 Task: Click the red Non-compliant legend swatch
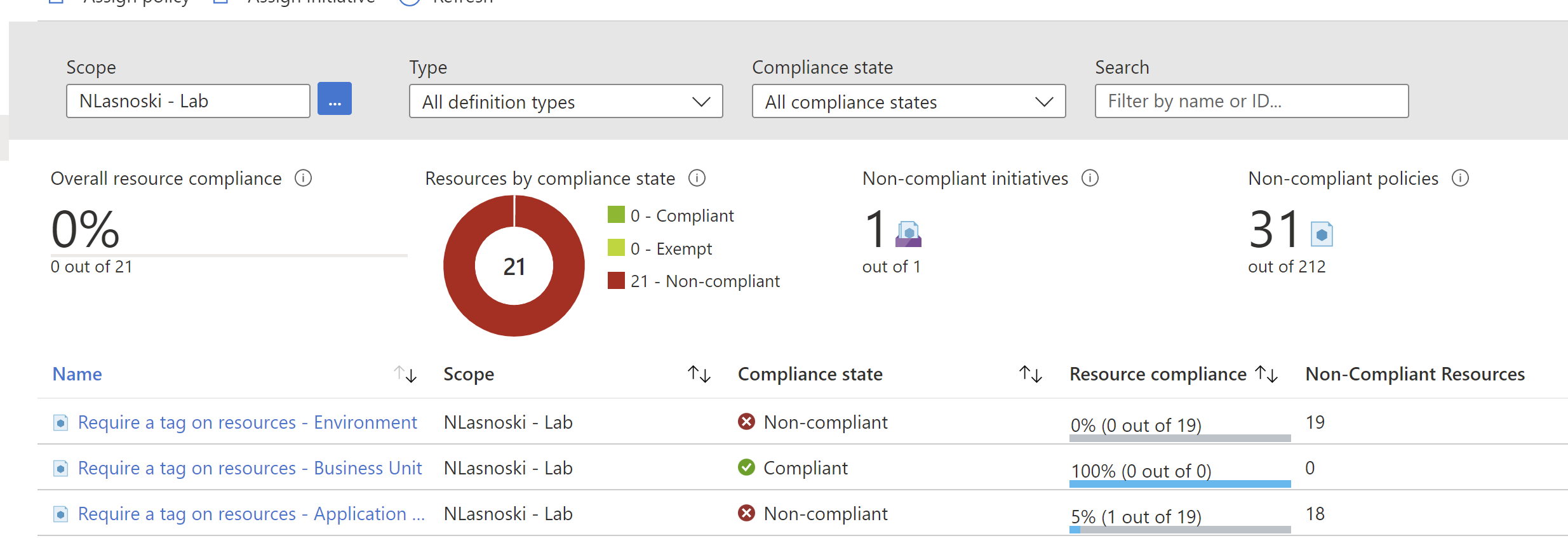(615, 281)
